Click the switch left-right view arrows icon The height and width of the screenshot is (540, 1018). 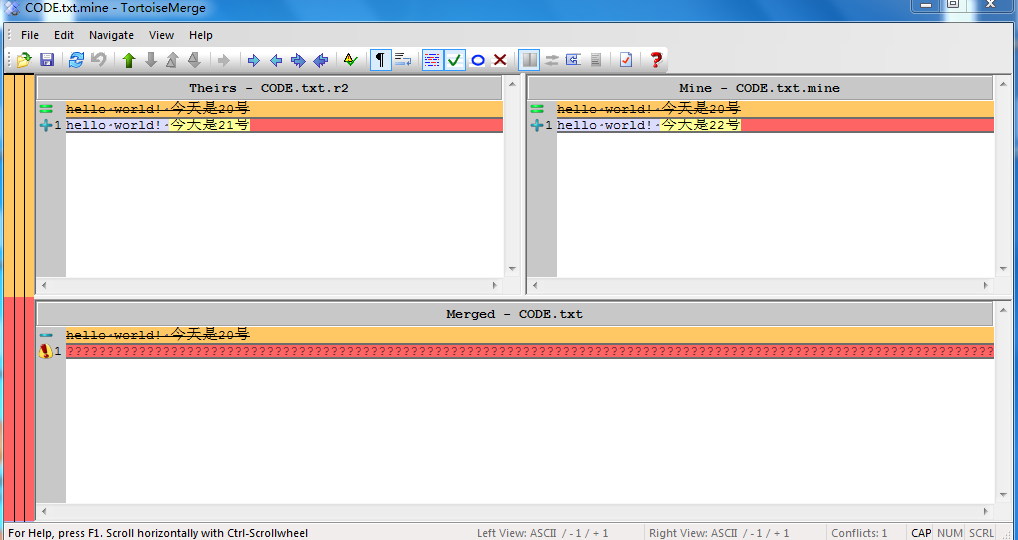(552, 60)
